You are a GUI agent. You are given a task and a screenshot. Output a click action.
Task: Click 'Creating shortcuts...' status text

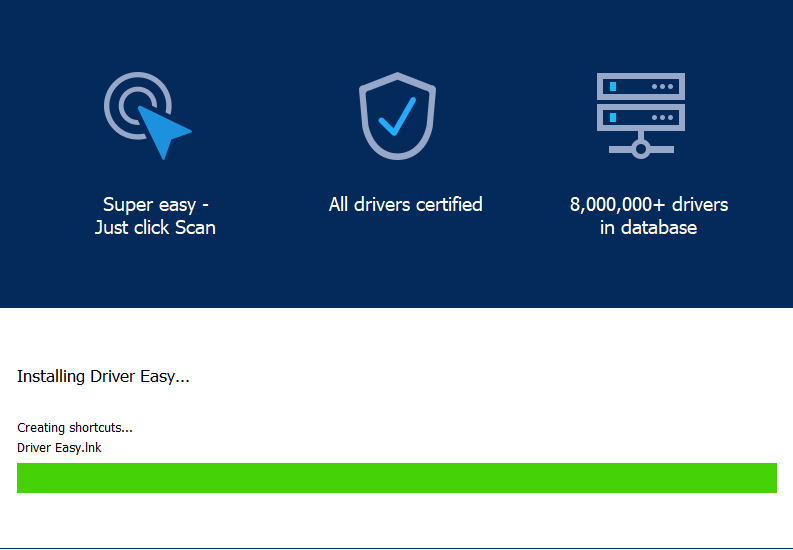[75, 428]
